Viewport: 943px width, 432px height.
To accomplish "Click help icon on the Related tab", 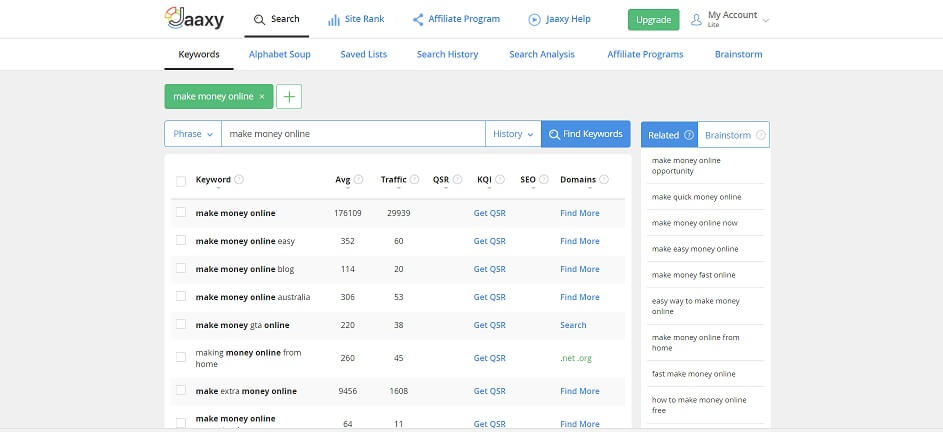I will 689,135.
